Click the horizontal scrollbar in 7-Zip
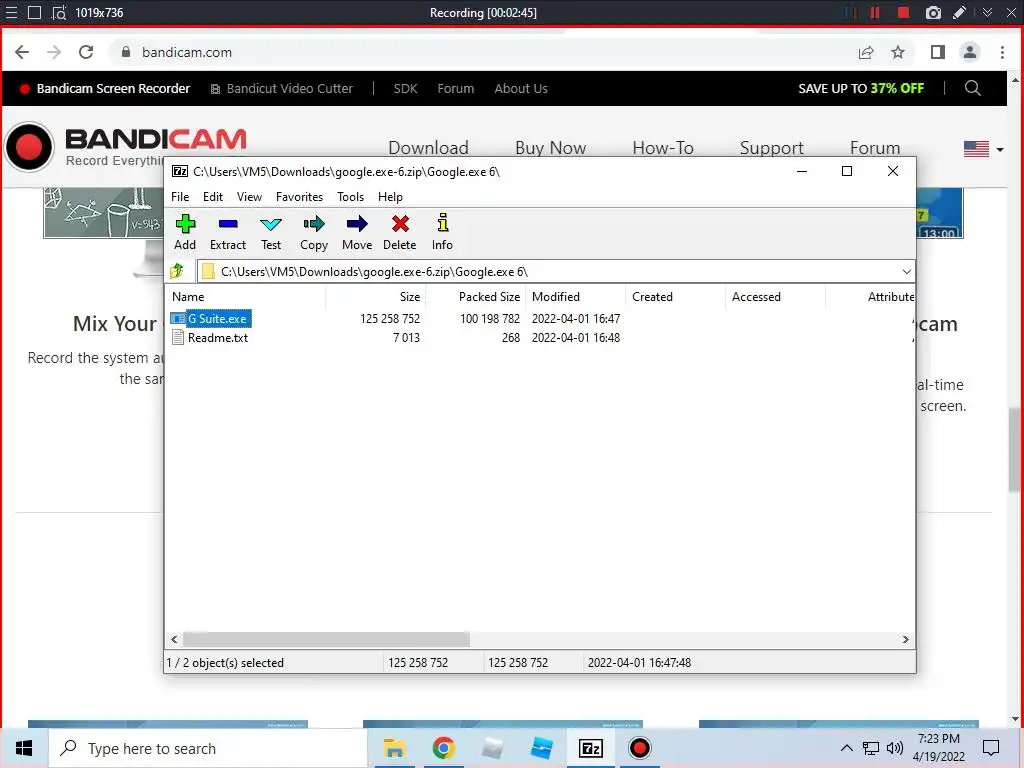Viewport: 1024px width, 768px height. 327,639
